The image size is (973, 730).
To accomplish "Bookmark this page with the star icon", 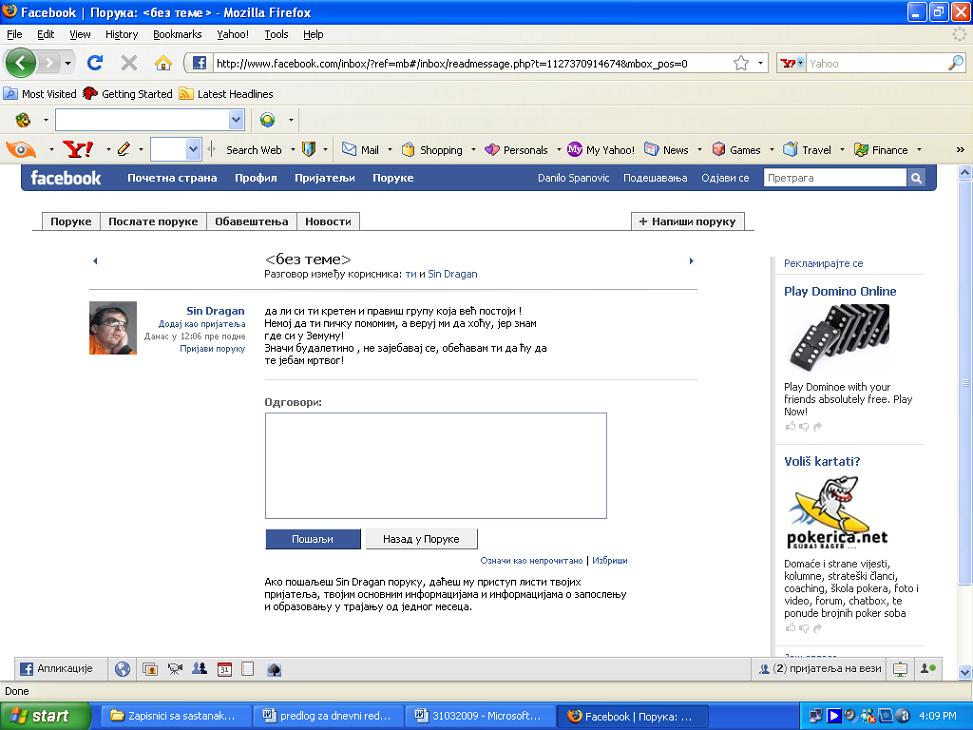I will (741, 63).
